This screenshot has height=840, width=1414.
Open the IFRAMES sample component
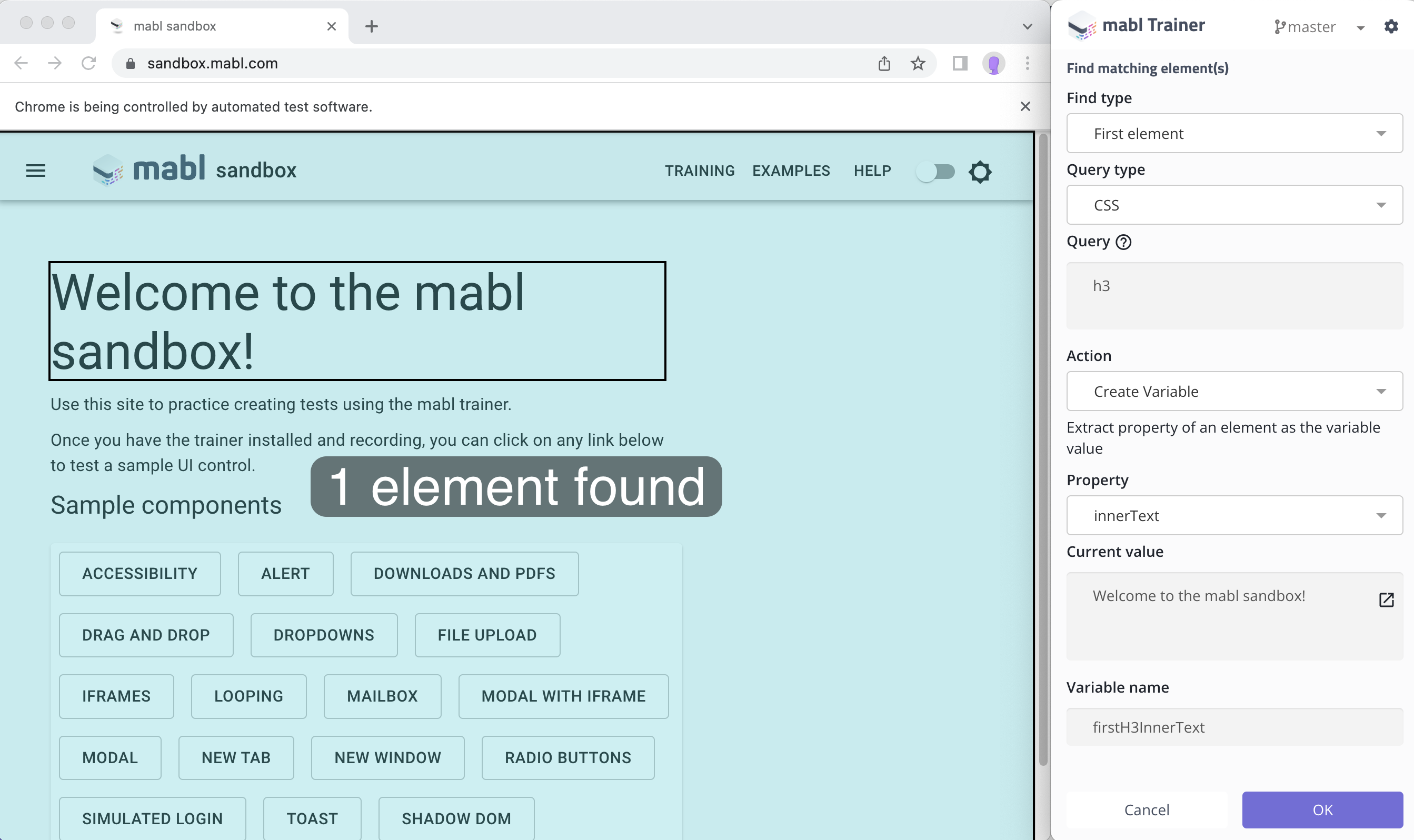[x=116, y=696]
